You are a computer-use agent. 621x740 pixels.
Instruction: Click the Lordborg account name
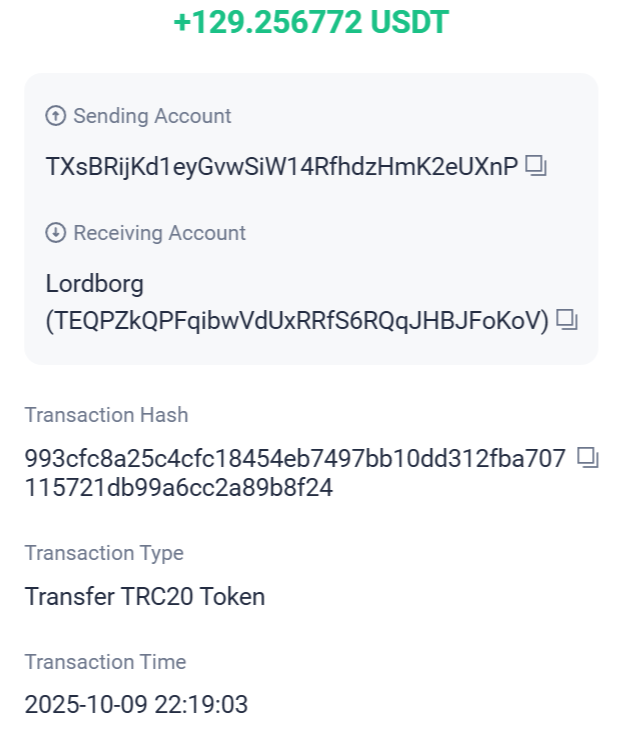(x=95, y=284)
